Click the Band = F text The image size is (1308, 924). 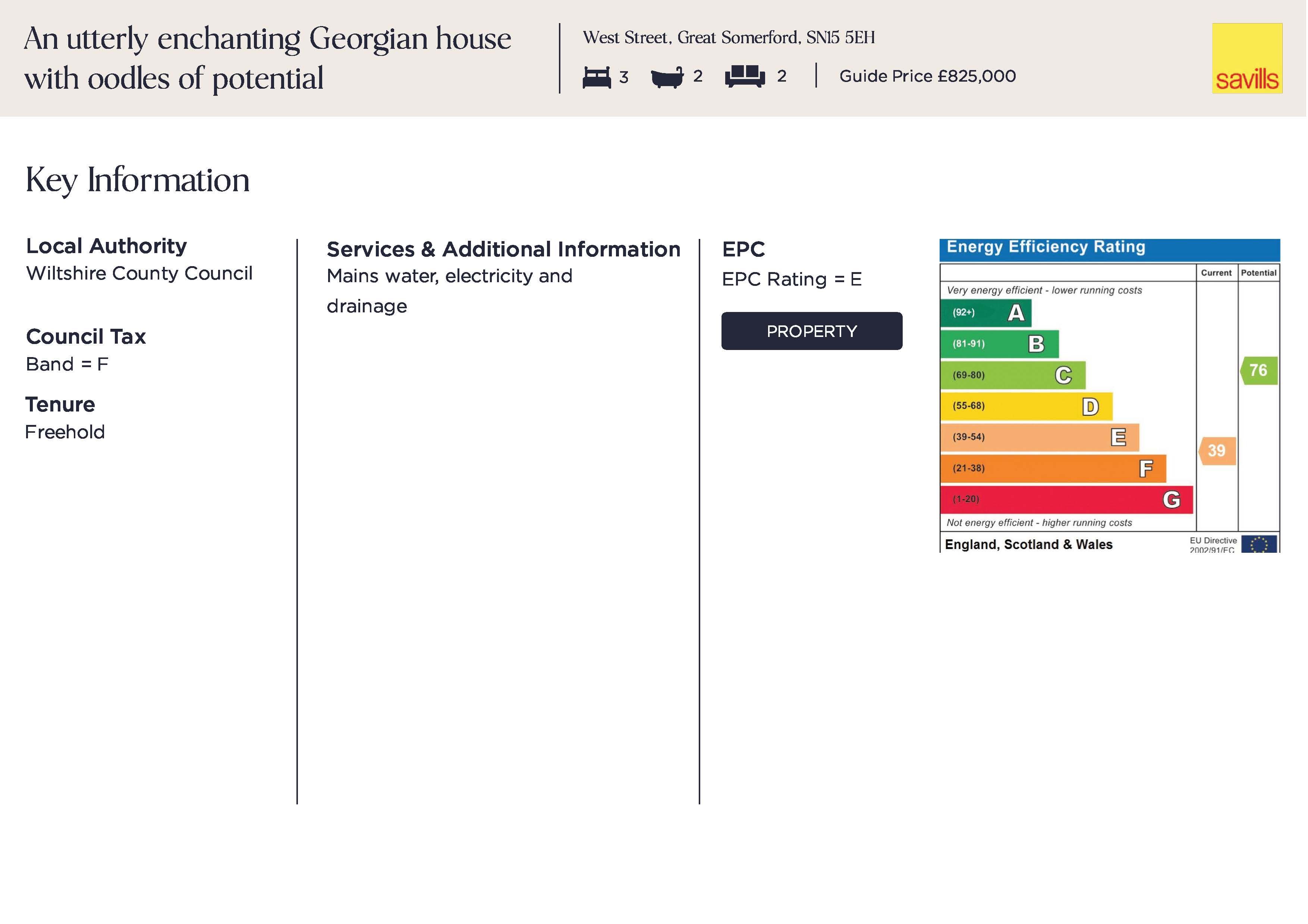67,365
